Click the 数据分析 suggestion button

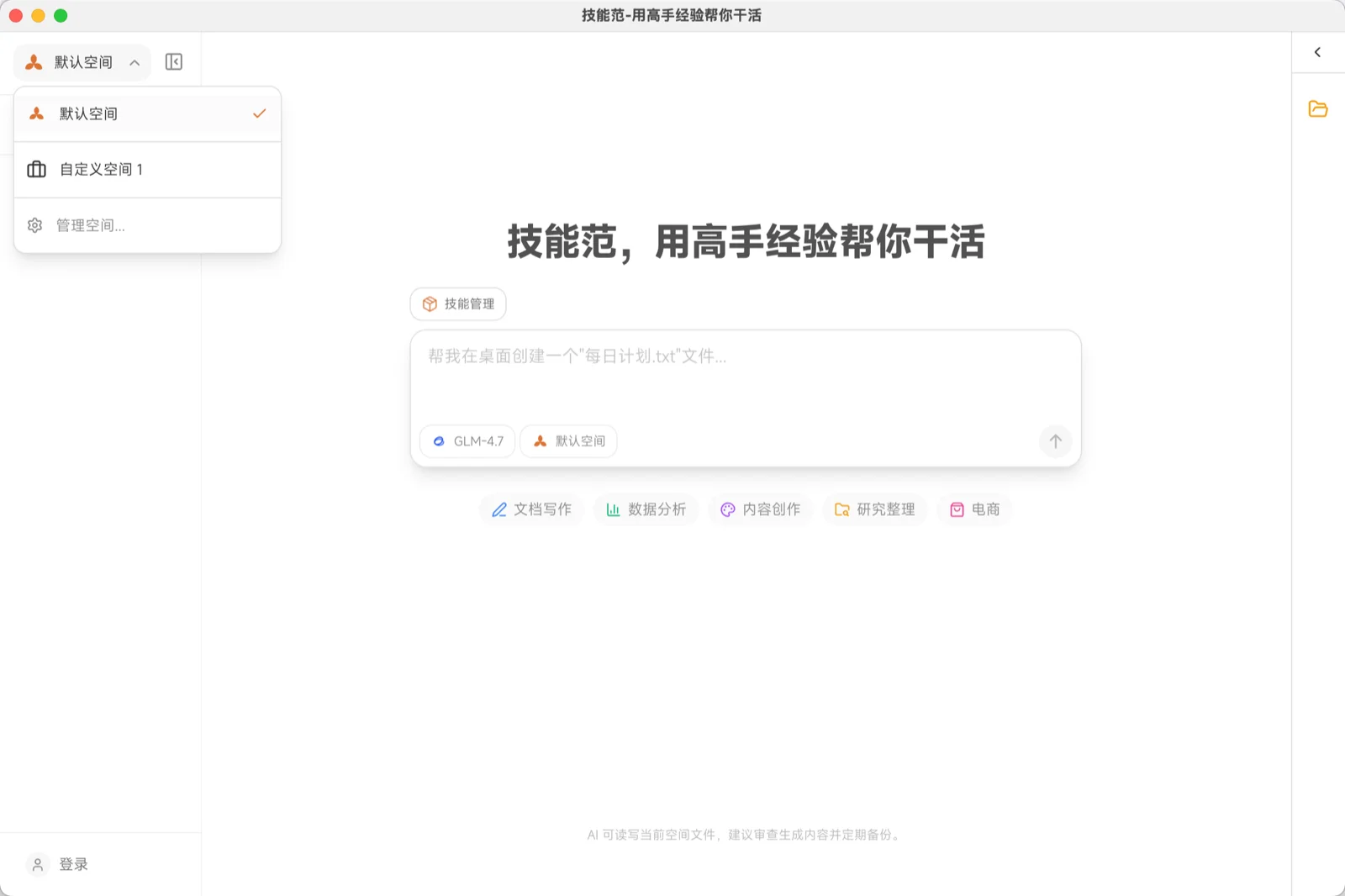[x=646, y=509]
